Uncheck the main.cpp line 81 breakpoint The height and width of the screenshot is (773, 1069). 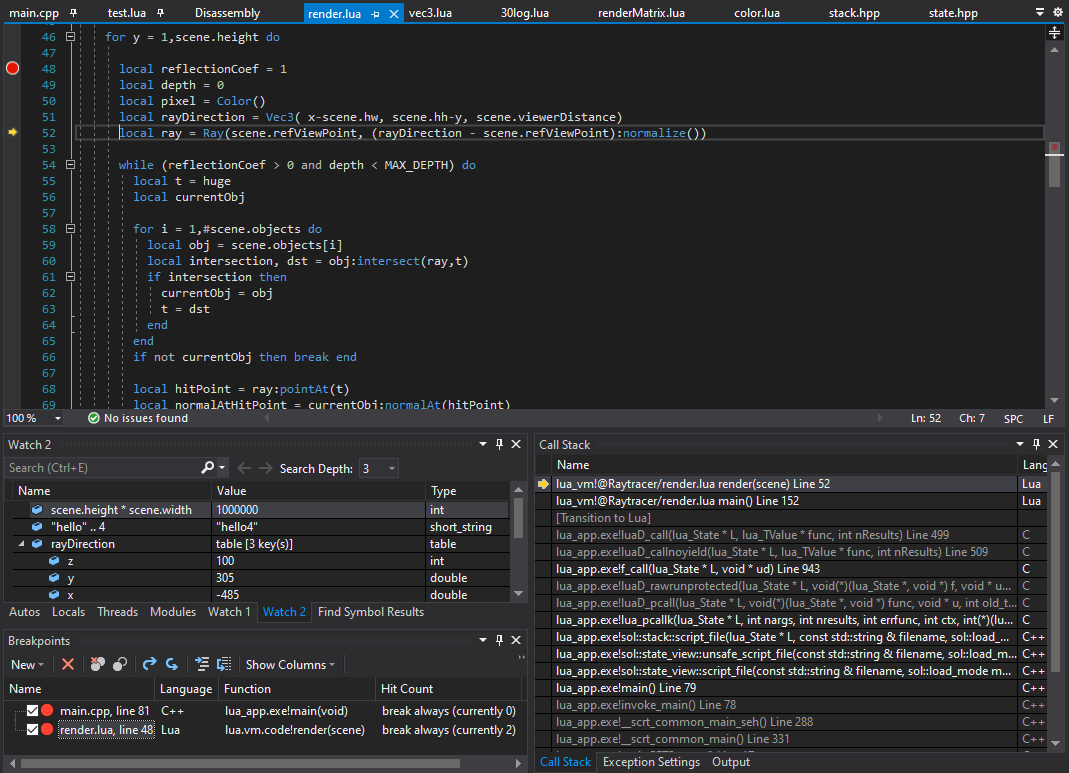pos(33,711)
